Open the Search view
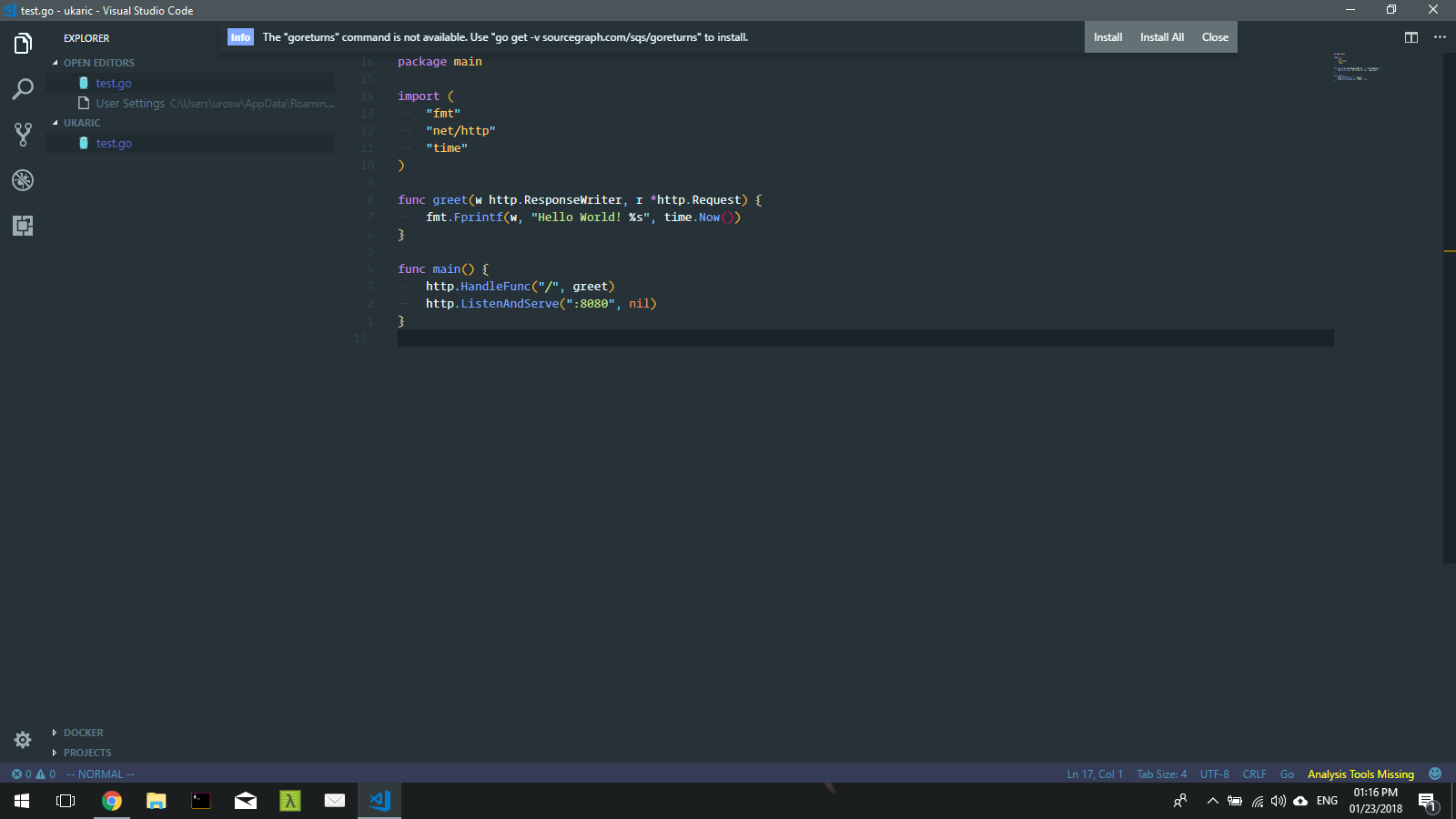Viewport: 1456px width, 819px height. pyautogui.click(x=22, y=88)
